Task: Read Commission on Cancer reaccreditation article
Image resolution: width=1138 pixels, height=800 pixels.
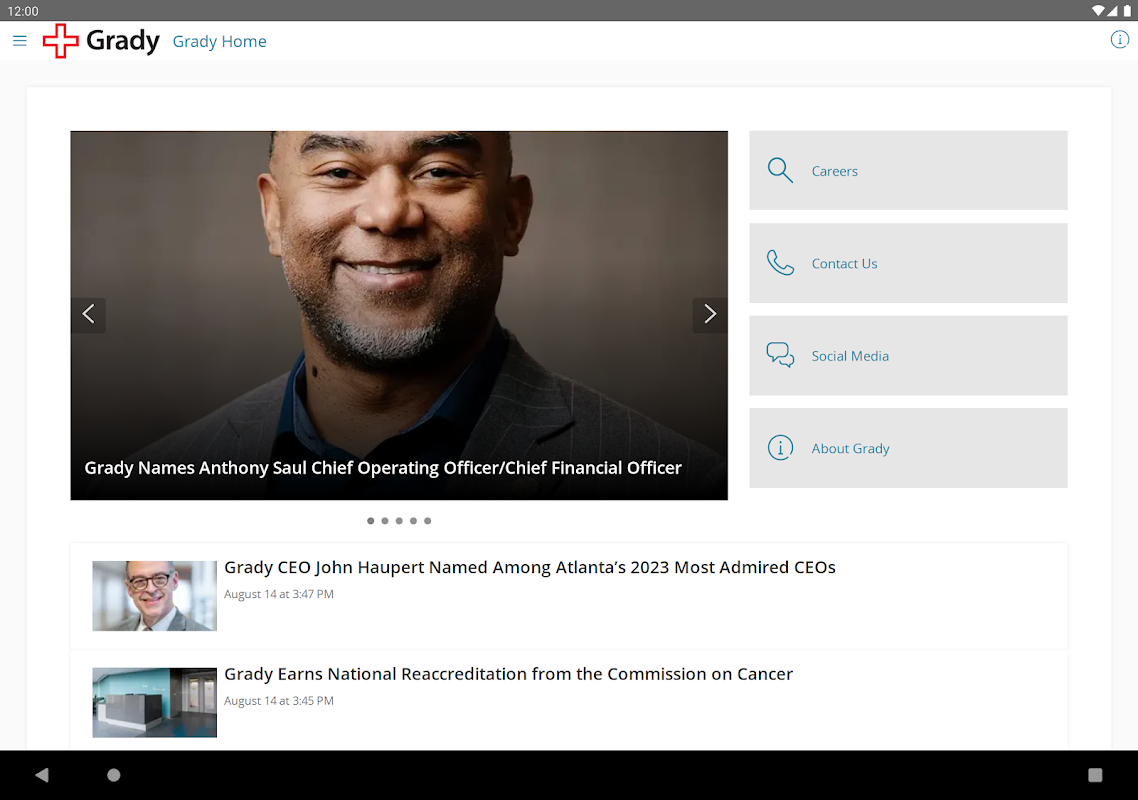Action: click(508, 674)
